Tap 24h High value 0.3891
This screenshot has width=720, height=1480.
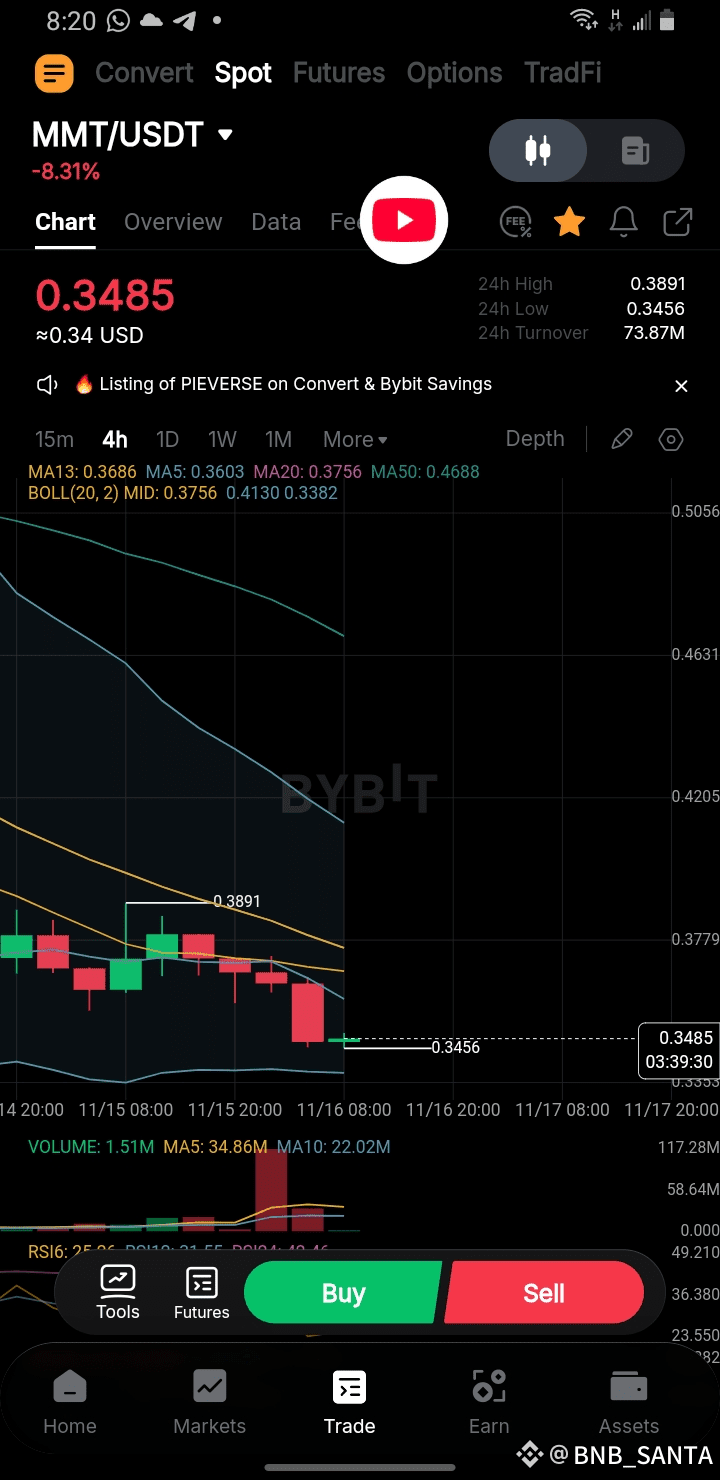pyautogui.click(x=657, y=284)
